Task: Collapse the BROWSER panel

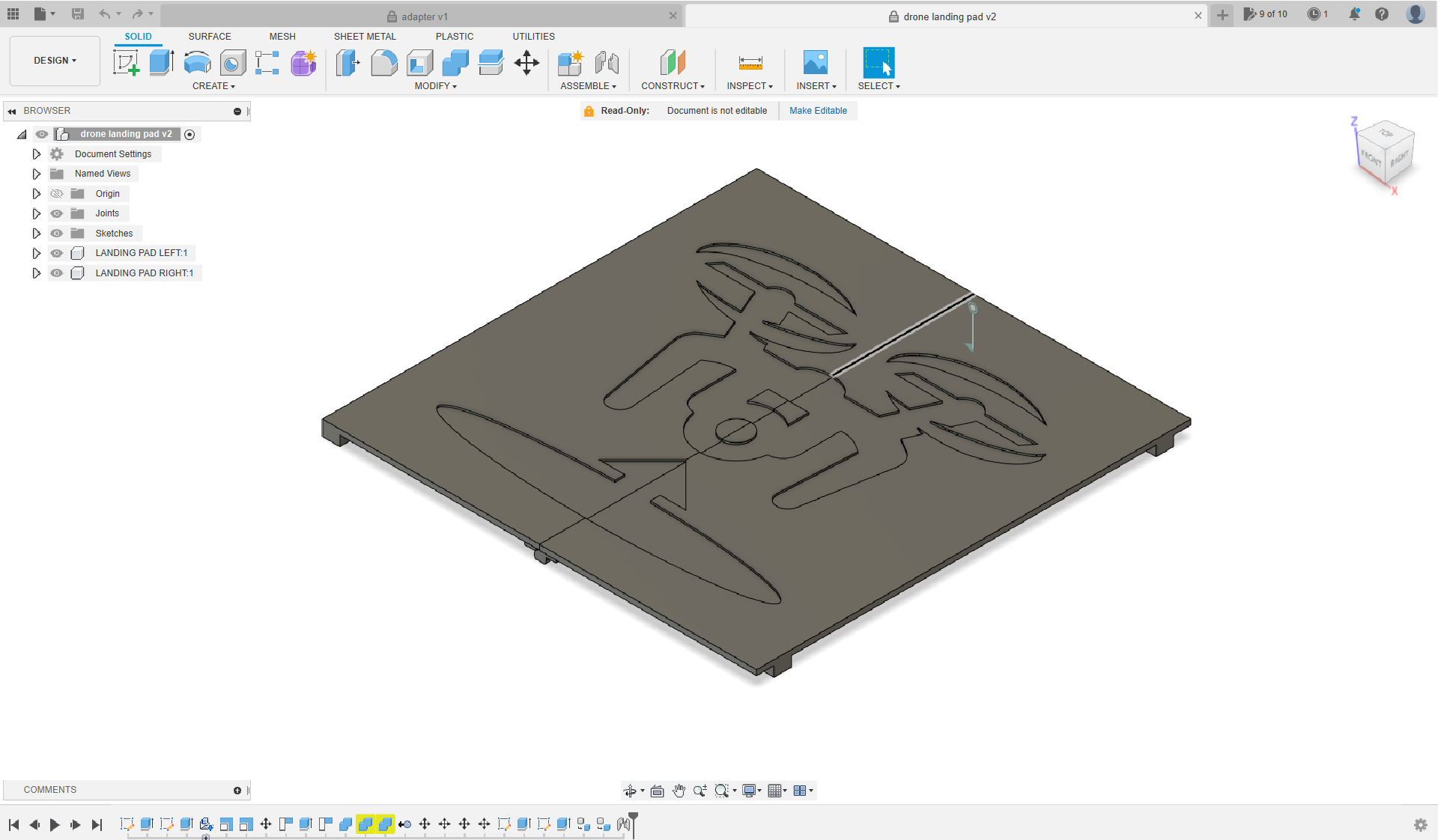Action: click(x=11, y=111)
